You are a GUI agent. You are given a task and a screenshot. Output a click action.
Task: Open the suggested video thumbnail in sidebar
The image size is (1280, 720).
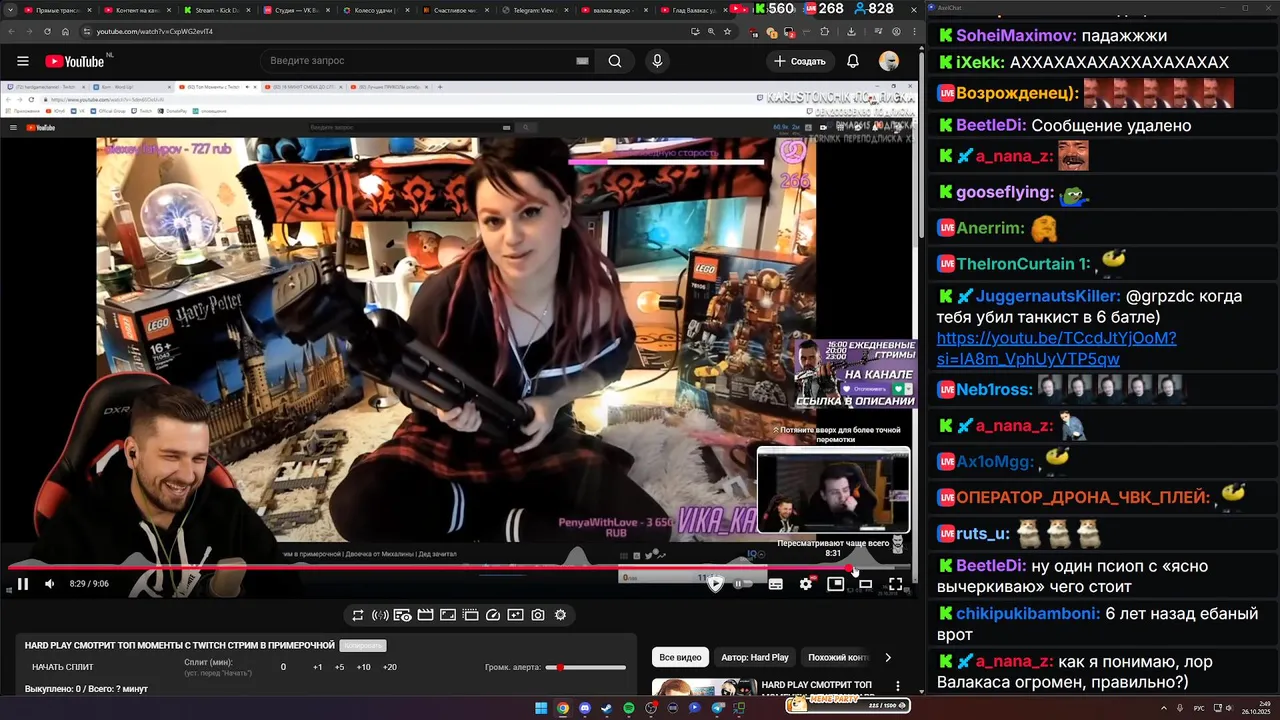click(704, 688)
